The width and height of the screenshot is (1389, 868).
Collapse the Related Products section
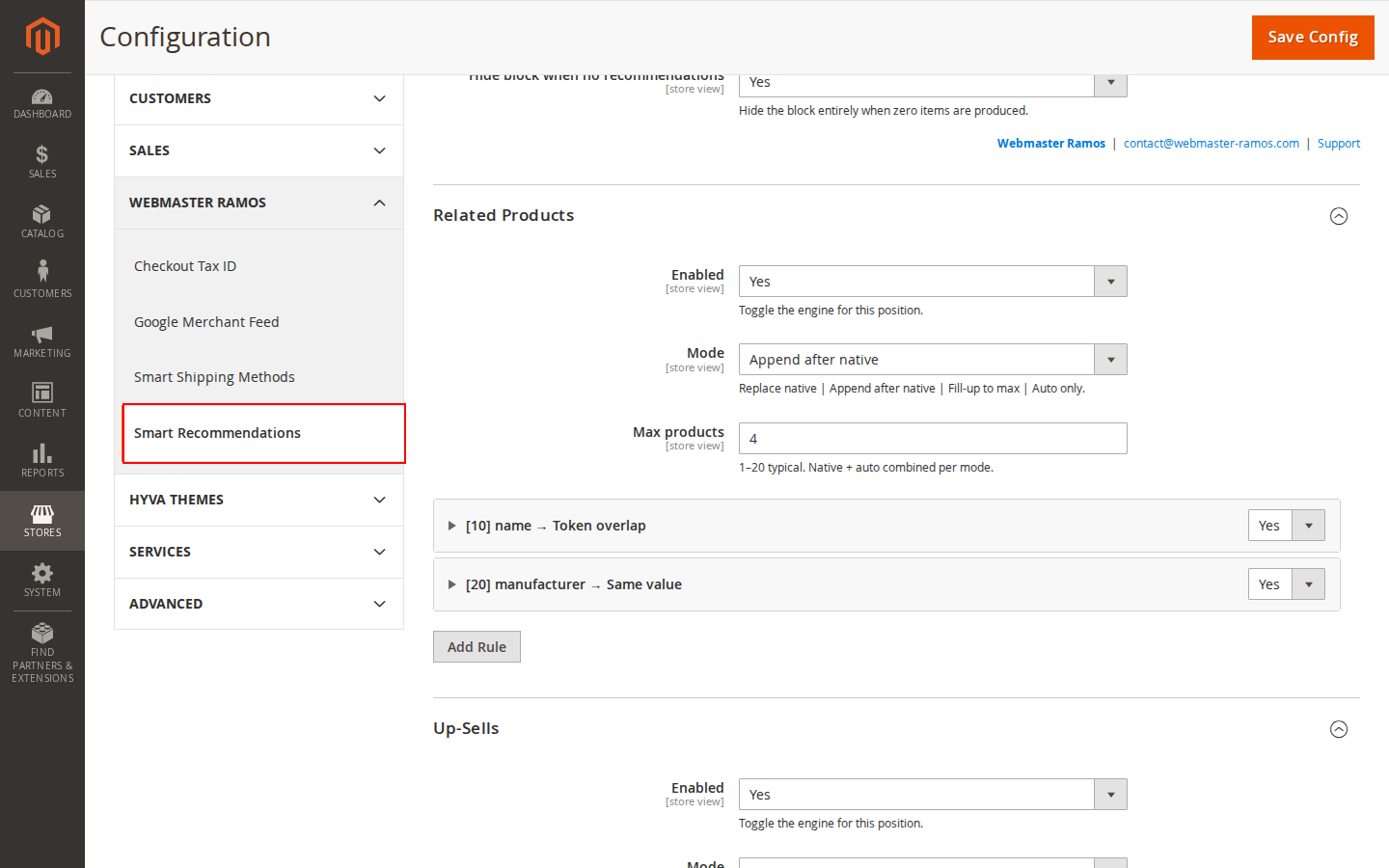pos(1339,216)
